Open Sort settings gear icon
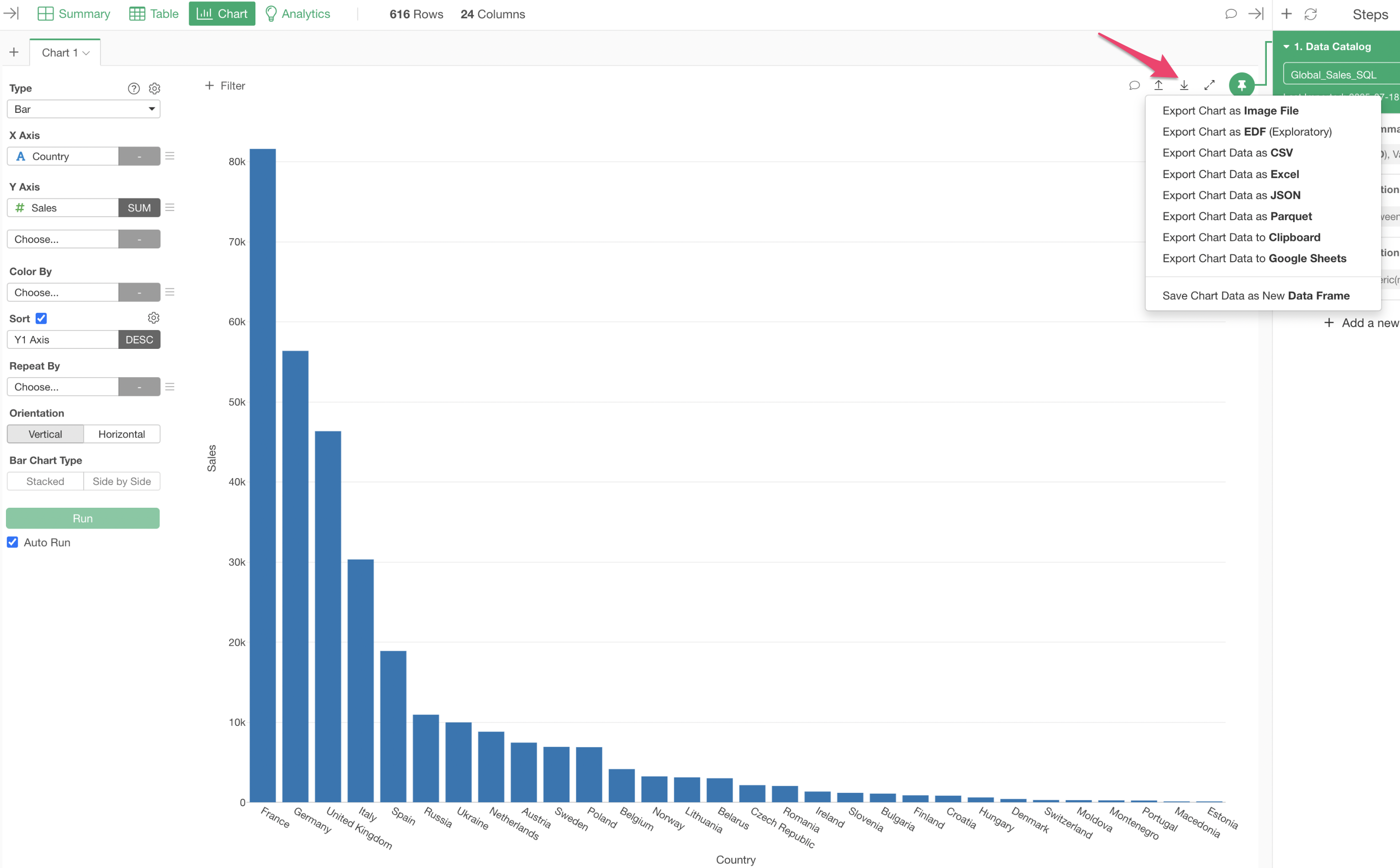This screenshot has height=868, width=1400. pyautogui.click(x=153, y=318)
